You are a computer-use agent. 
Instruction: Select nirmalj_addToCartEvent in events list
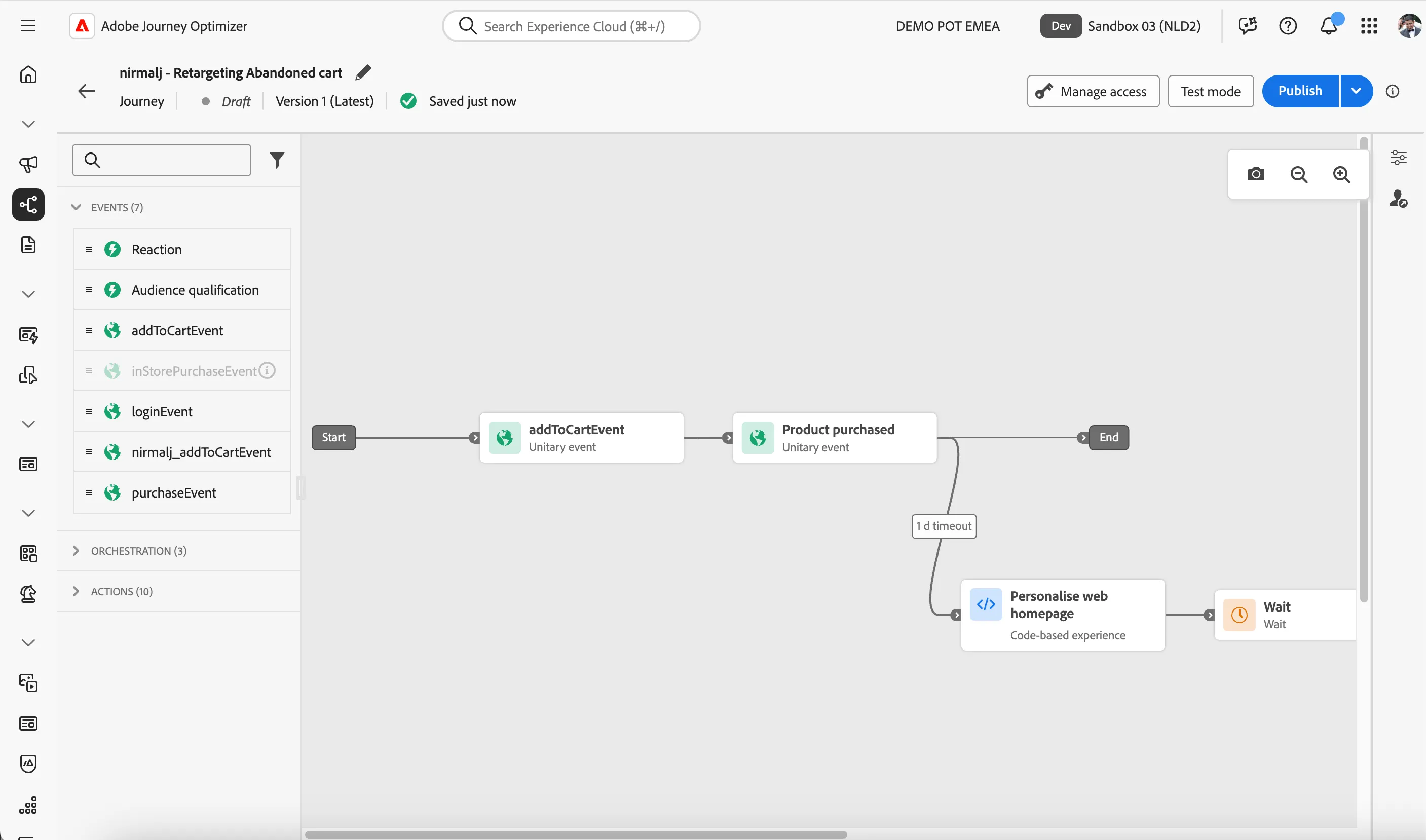[182, 452]
